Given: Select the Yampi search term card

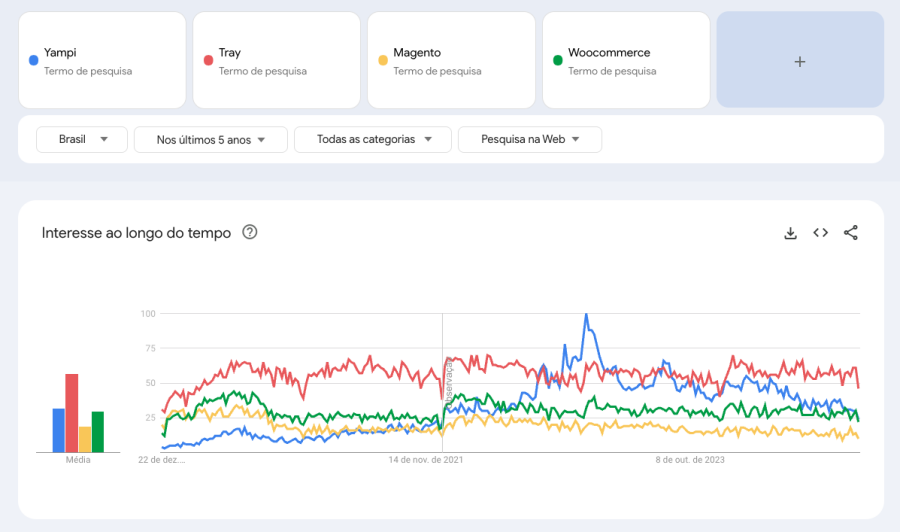Looking at the screenshot, I should (x=102, y=60).
